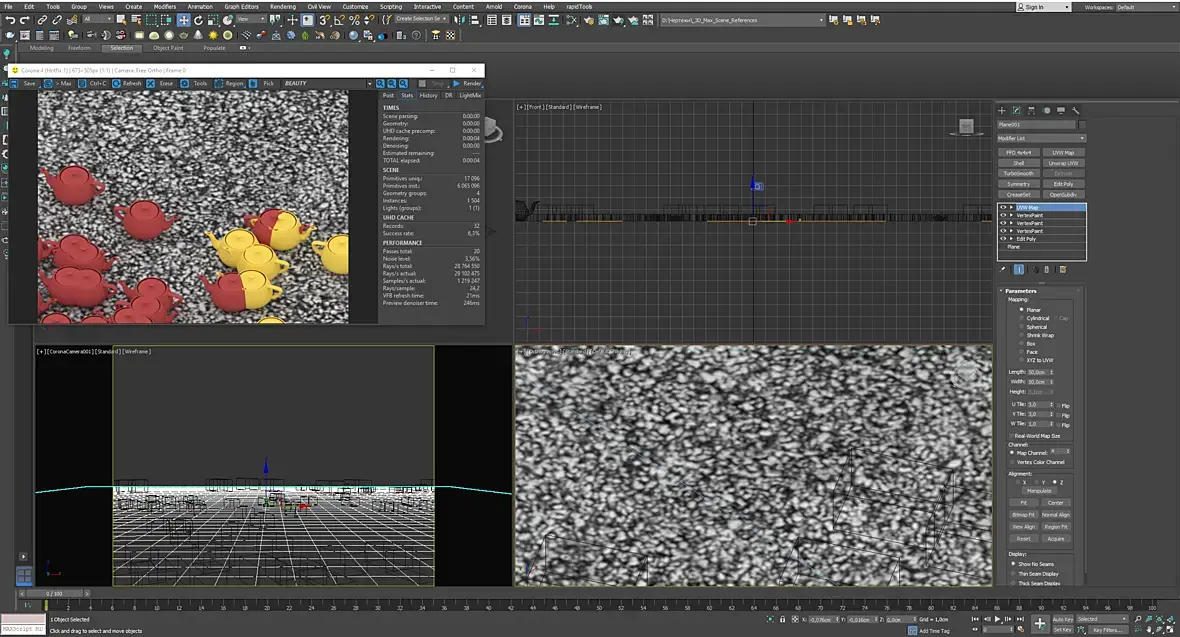Click Refresh in Corona frame buffer
Viewport: 1180px width, 637px height.
tap(127, 84)
